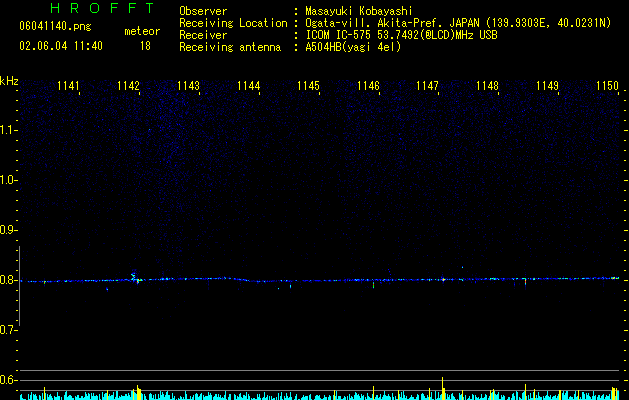The image size is (629, 400).
Task: Click the Receiver label
Action: 203,35
